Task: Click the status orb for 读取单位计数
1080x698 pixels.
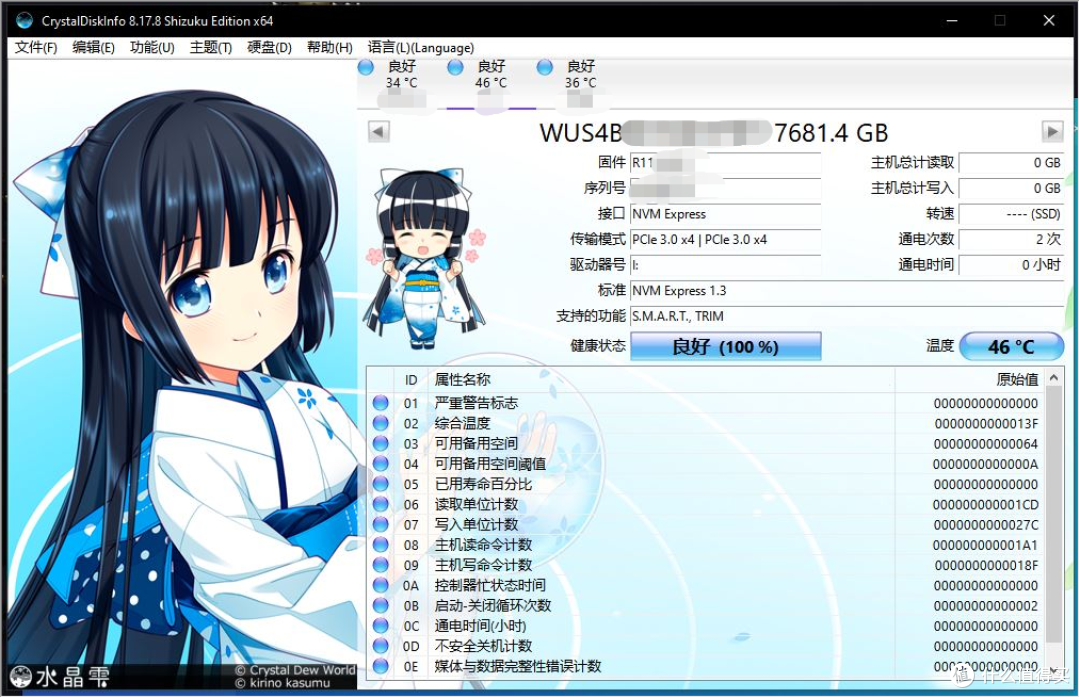Action: point(380,504)
